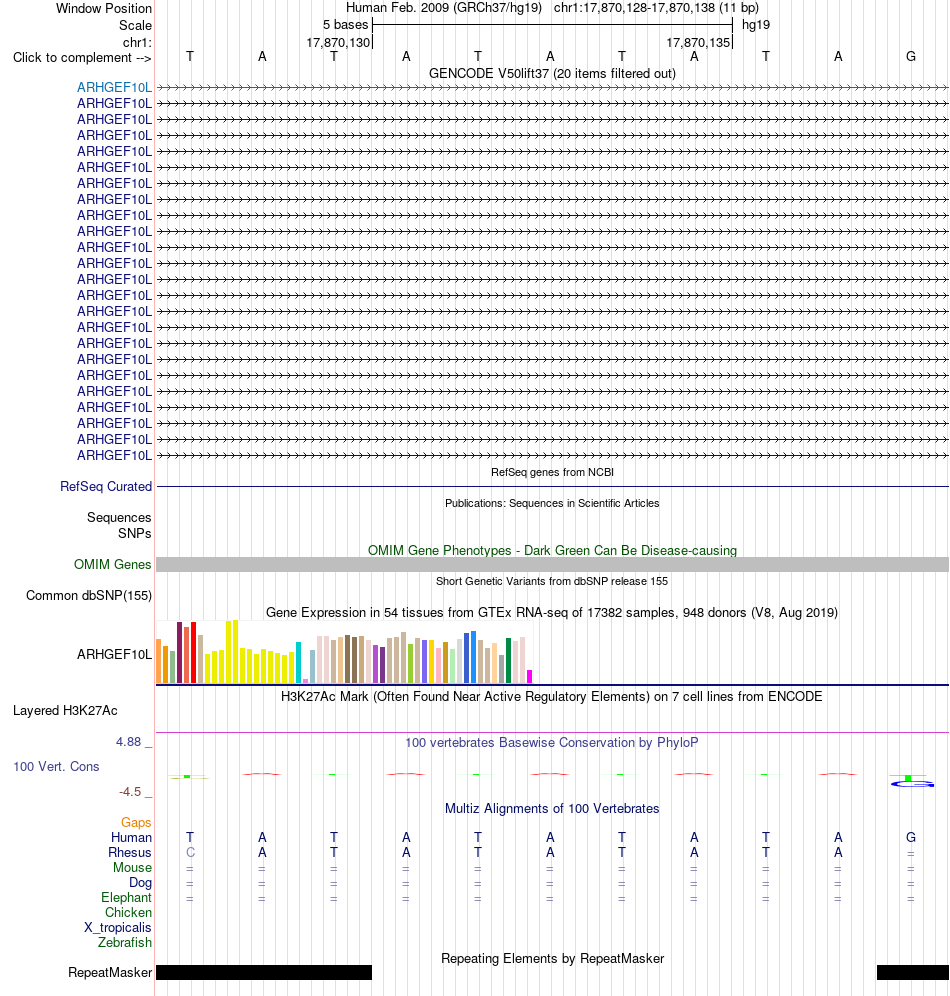This screenshot has height=996, width=950.
Task: Open the 'Gene Expression in 54 tissues from GTEx' title
Action: (x=552, y=613)
